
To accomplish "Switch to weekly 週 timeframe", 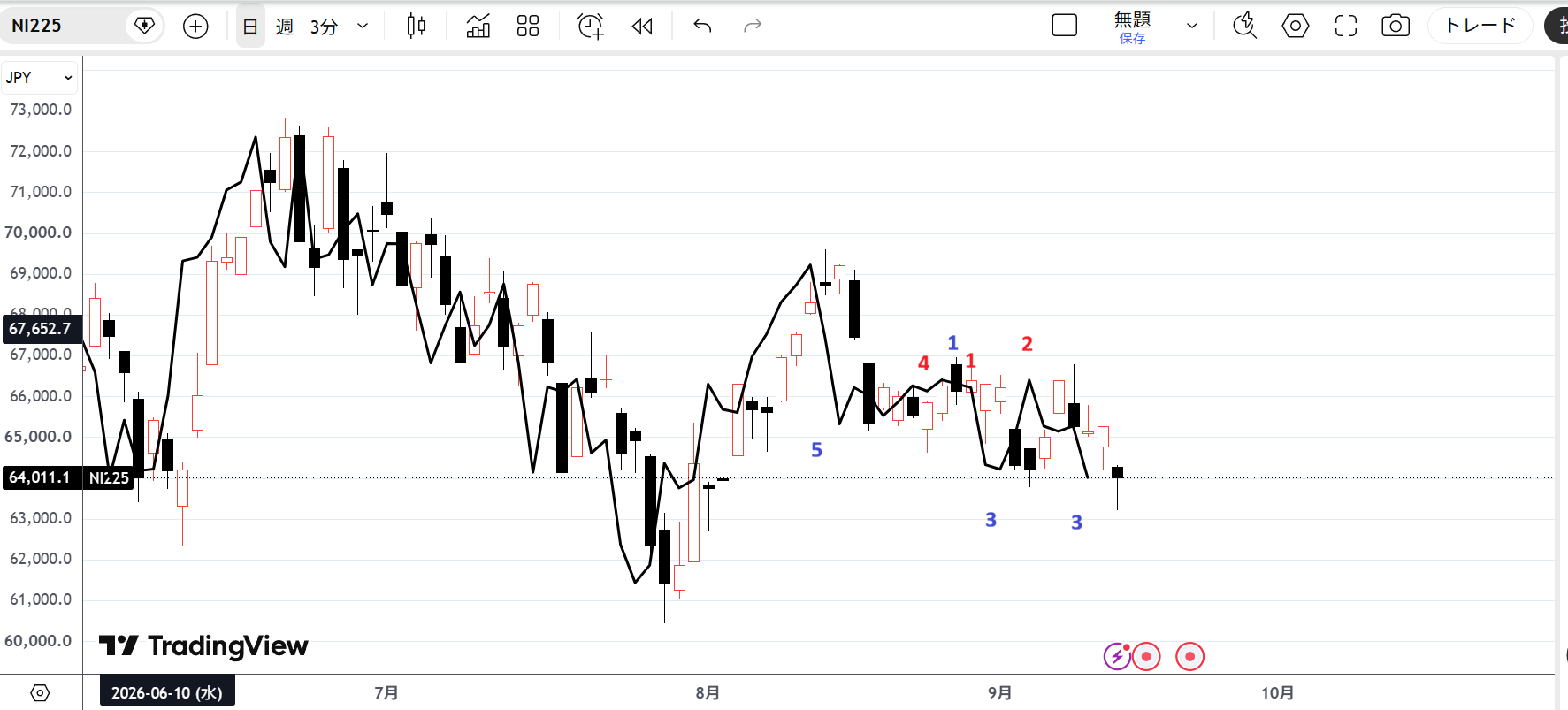I will pos(285,27).
